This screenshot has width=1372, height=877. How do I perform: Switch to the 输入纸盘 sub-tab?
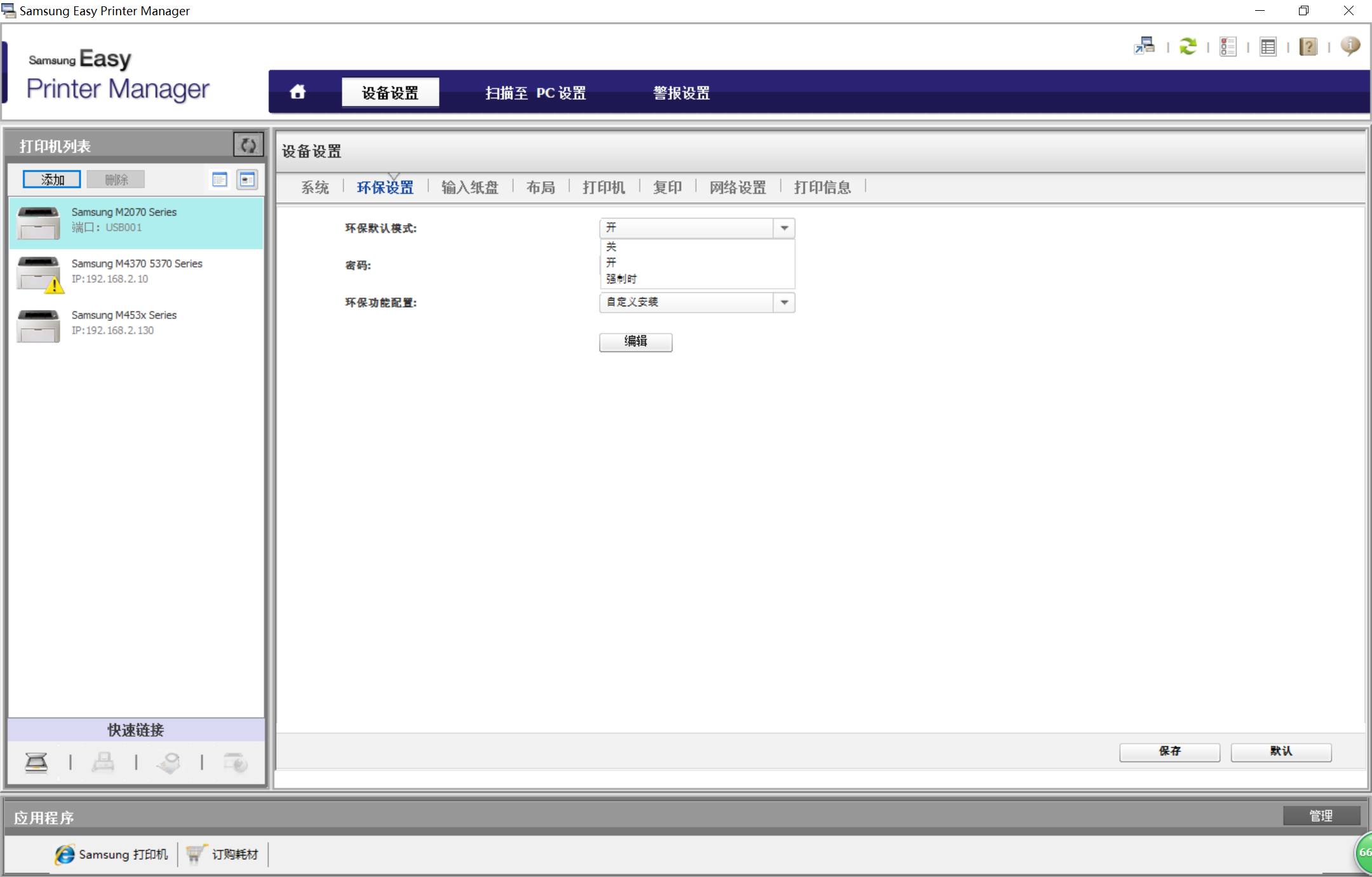pyautogui.click(x=470, y=187)
